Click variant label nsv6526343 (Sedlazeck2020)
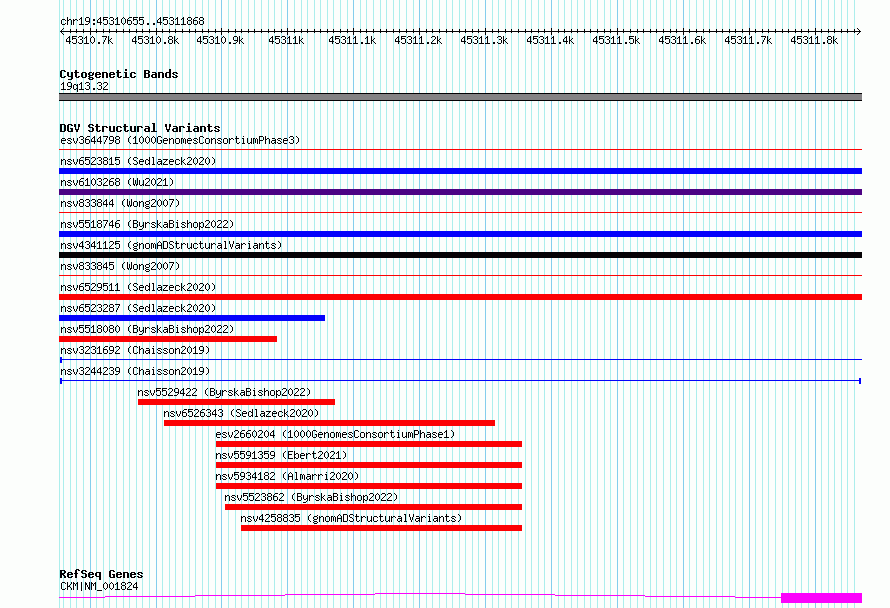The image size is (890, 608). click(241, 413)
